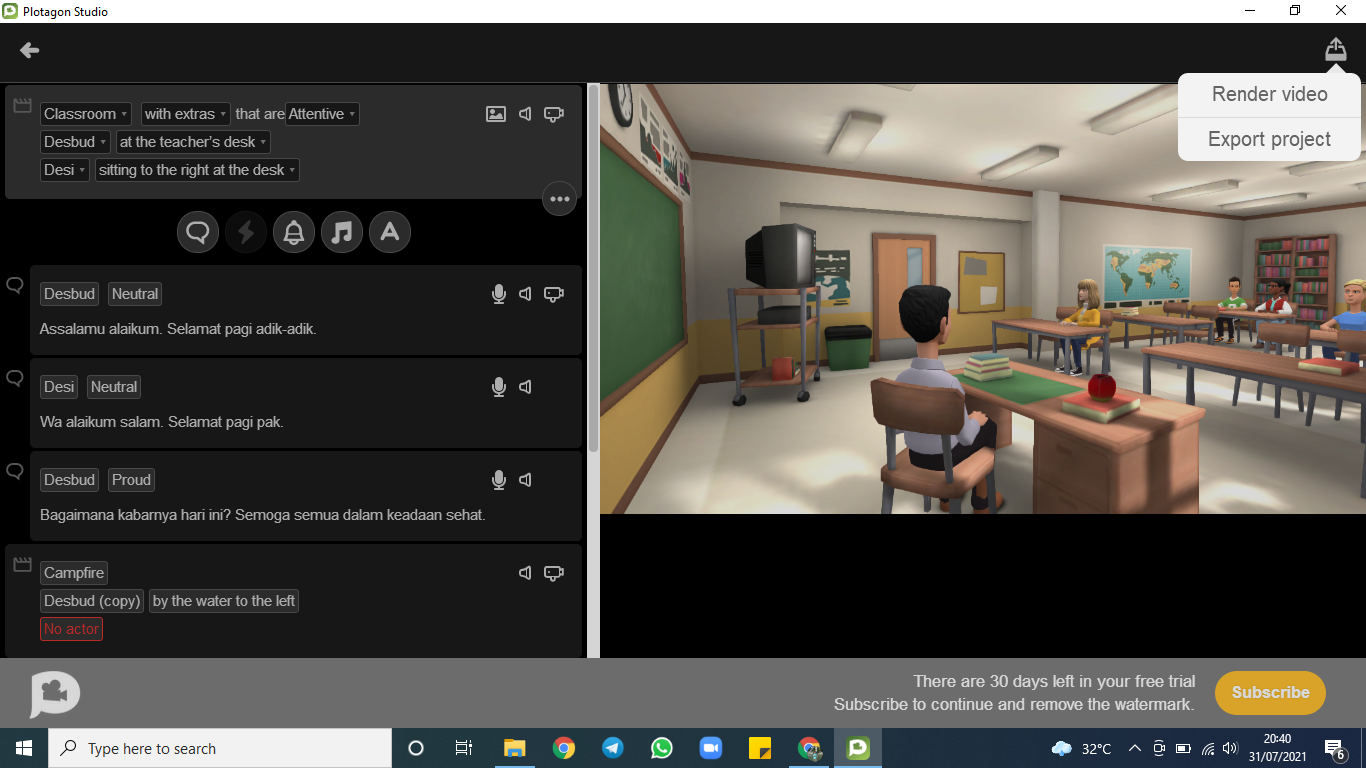Add an action with lightning button
The width and height of the screenshot is (1366, 768).
(x=246, y=233)
